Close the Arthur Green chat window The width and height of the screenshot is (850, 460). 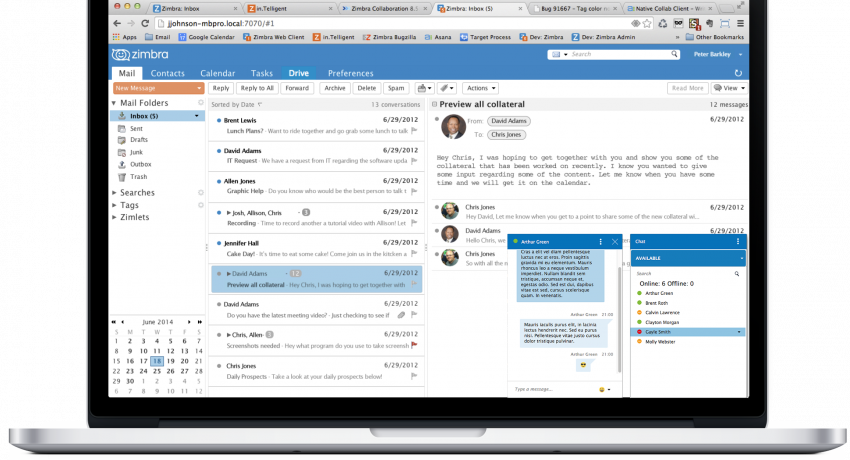point(615,242)
